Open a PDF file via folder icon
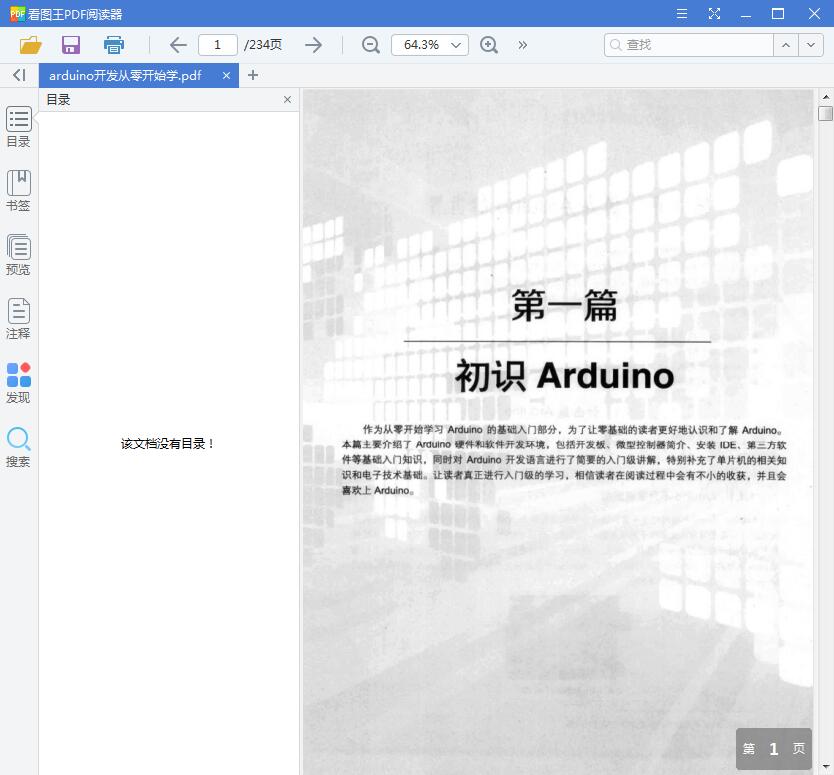The height and width of the screenshot is (775, 834). [x=29, y=44]
